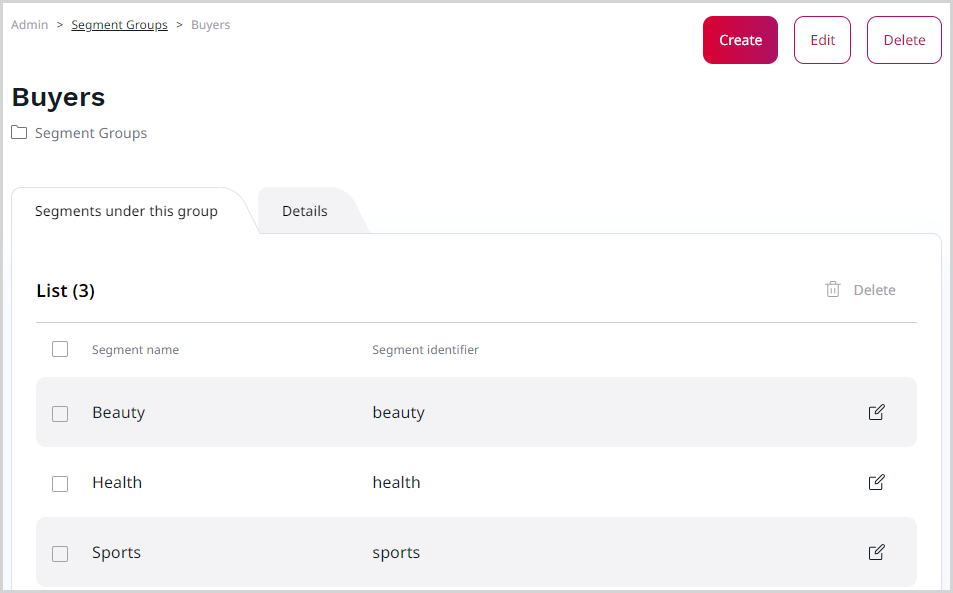
Task: Click the outlined Edit button at top
Action: click(x=822, y=40)
